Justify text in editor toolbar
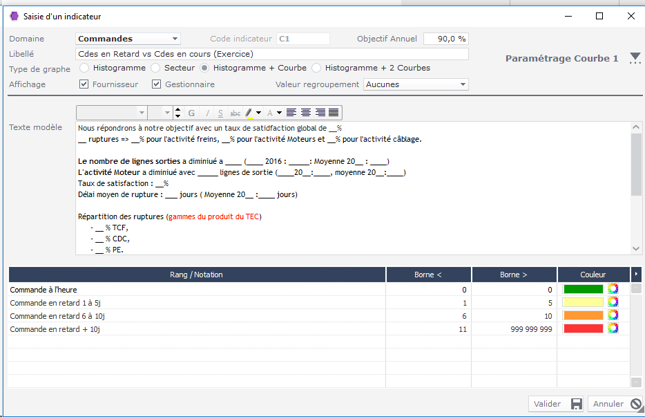 (x=334, y=112)
